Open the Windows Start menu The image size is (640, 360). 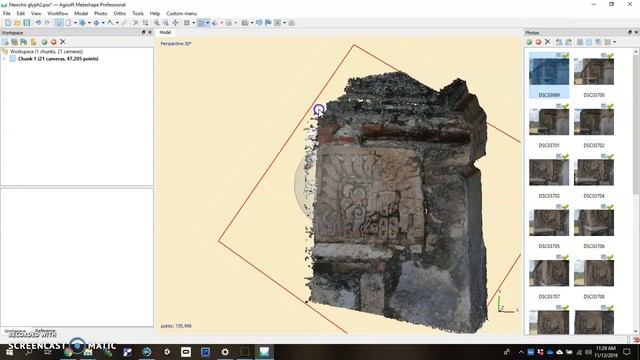pyautogui.click(x=9, y=352)
